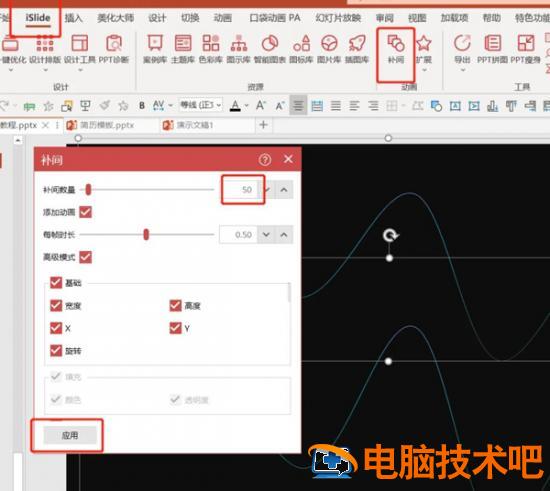Image resolution: width=550 pixels, height=491 pixels.
Task: Increase font size with larger A icon
Action: pyautogui.click(x=261, y=105)
